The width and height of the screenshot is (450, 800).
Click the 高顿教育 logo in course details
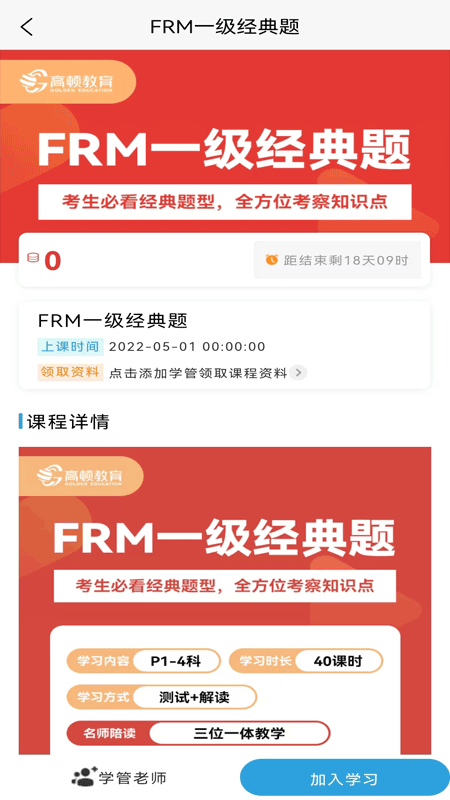point(79,476)
